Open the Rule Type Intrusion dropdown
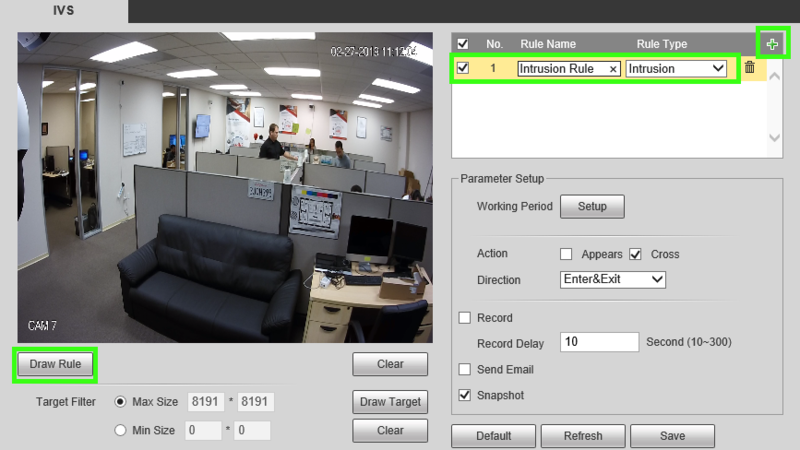Screen dimensions: 800x450 676,68
